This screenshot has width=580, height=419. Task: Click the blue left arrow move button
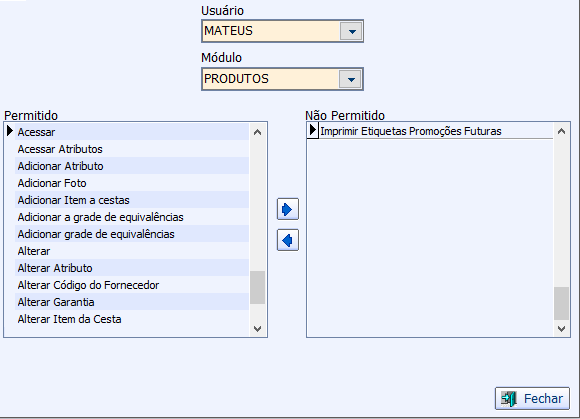point(288,240)
